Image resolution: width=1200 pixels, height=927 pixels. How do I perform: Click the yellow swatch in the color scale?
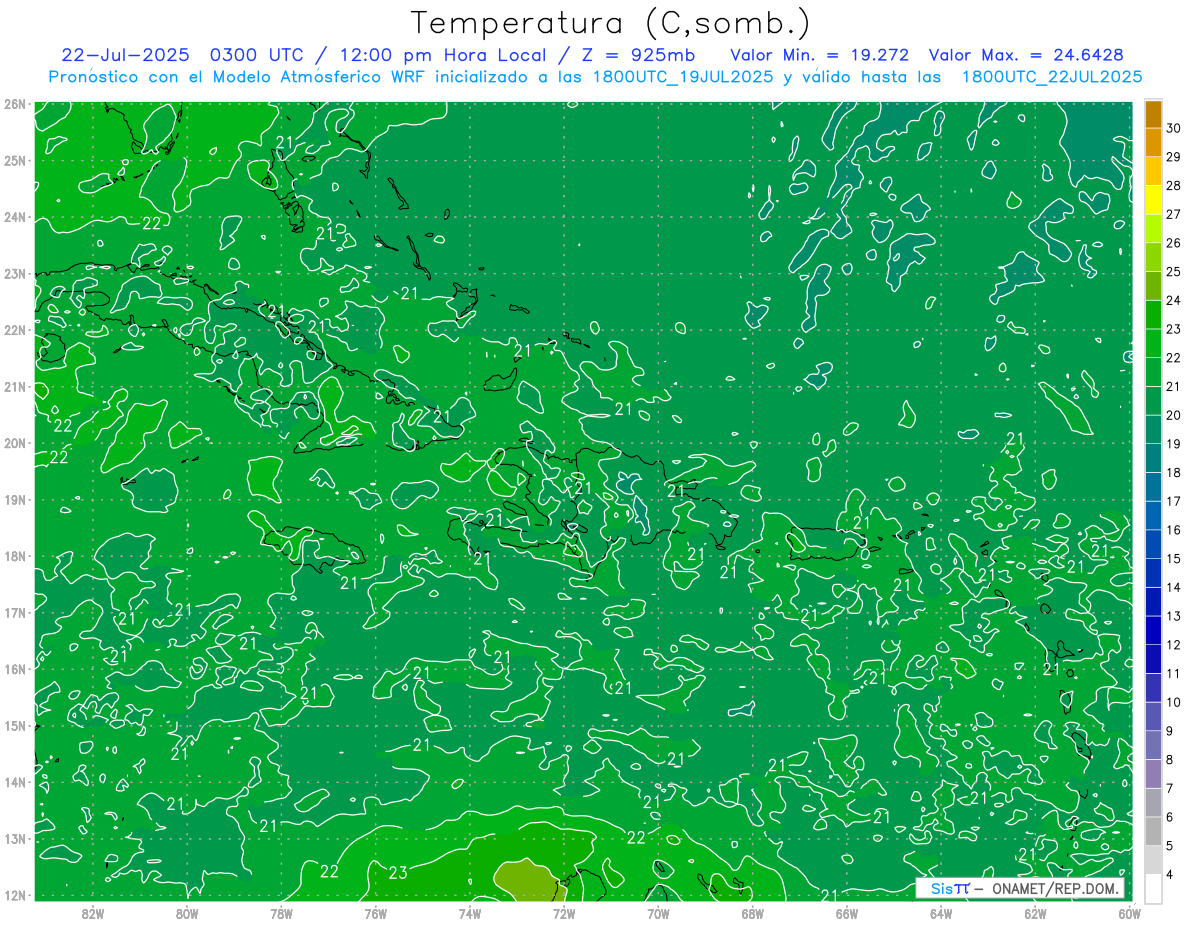1153,200
